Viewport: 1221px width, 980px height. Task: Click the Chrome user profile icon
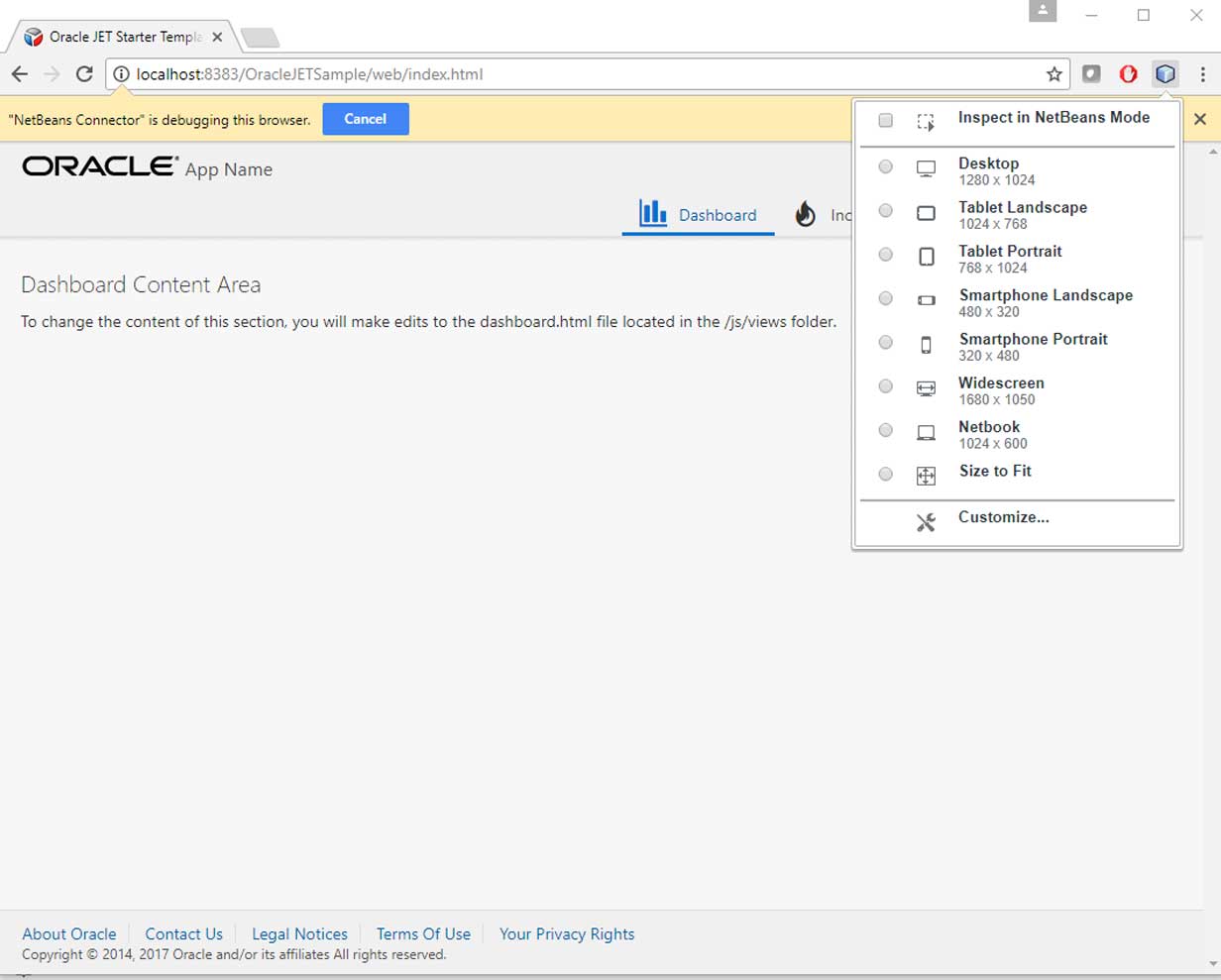click(1043, 12)
